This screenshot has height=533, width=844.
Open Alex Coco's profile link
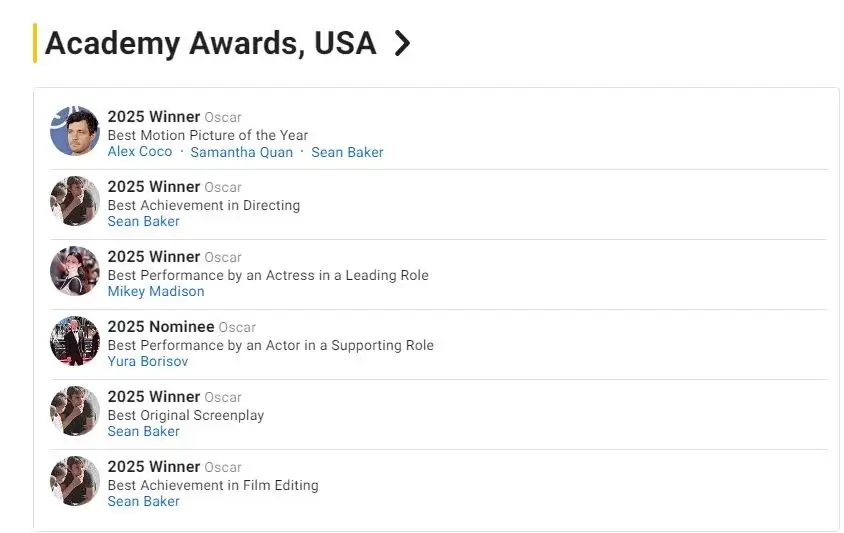(140, 152)
